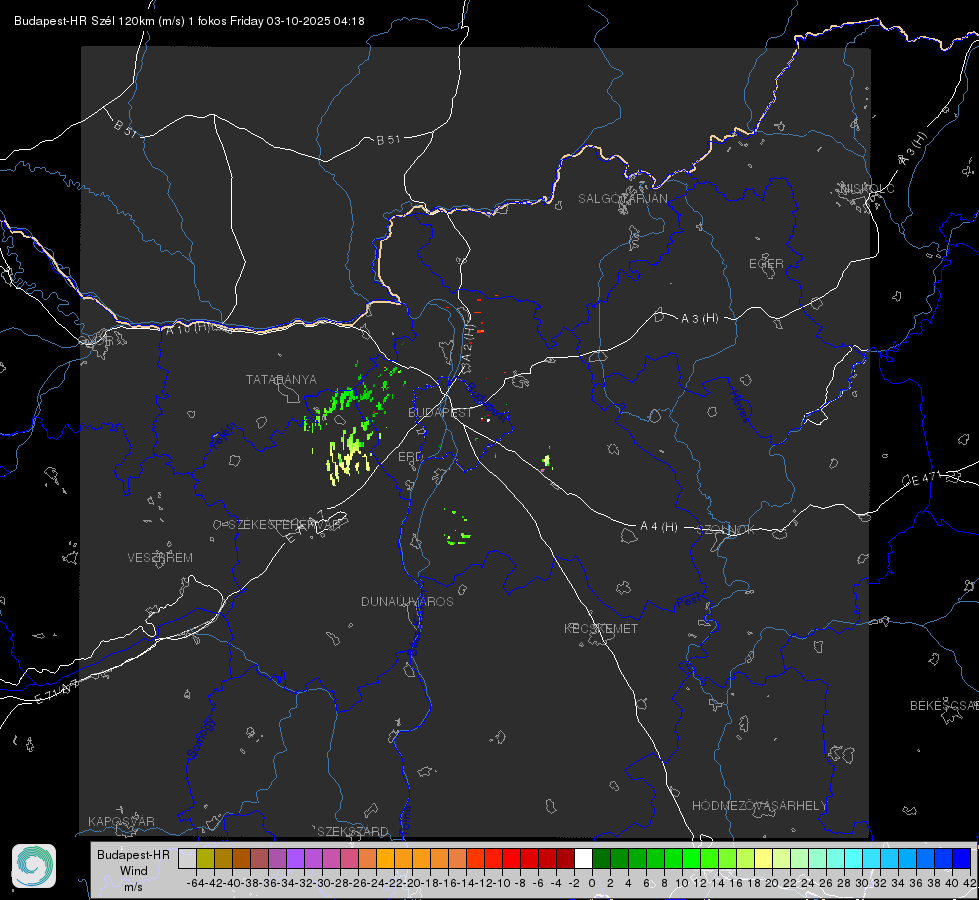979x900 pixels.
Task: Select the ERD town label
Action: (x=410, y=457)
